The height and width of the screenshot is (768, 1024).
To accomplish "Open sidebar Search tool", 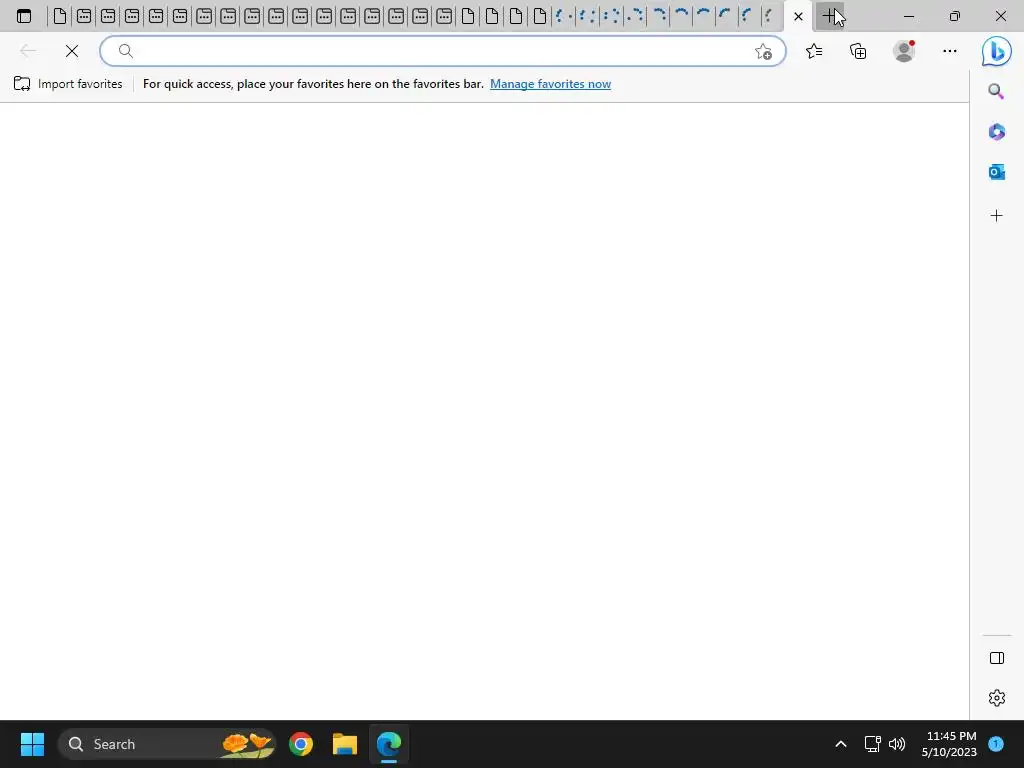I will point(996,91).
